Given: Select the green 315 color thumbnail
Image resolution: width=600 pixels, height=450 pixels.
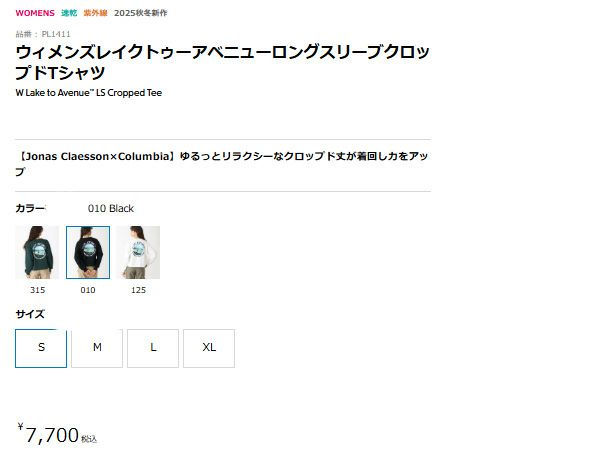Looking at the screenshot, I should pos(37,252).
